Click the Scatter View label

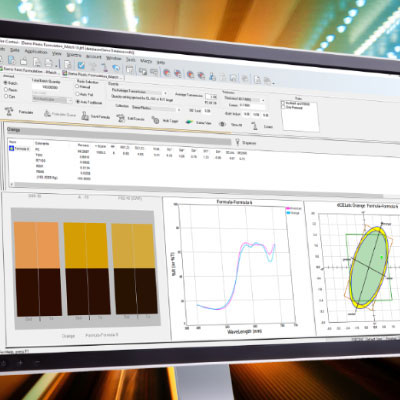pos(204,123)
